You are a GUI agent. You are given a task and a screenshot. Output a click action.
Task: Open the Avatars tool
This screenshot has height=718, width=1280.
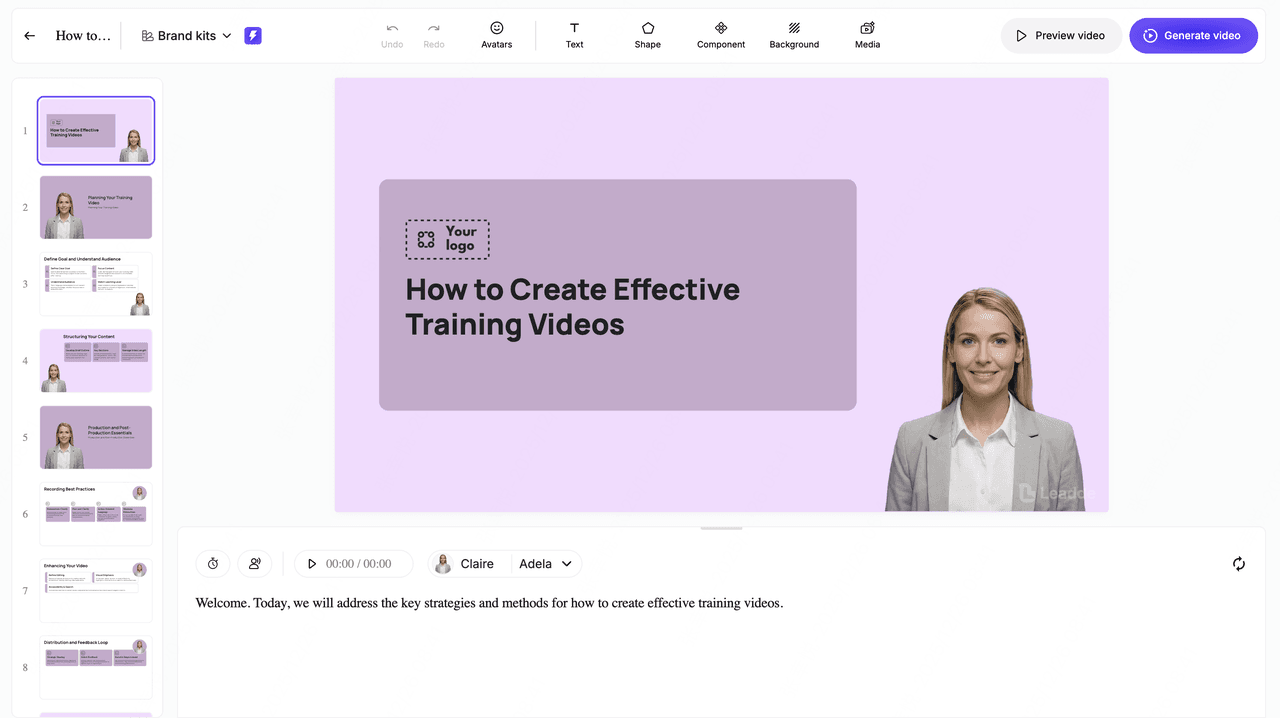(x=497, y=35)
